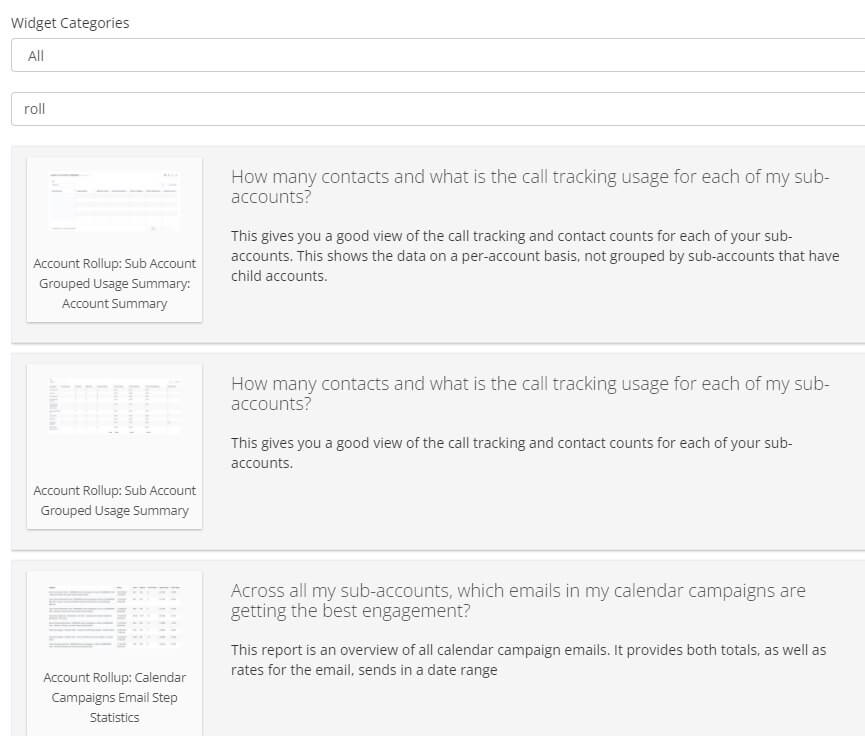Click the second widget's call tracking usage heading
865x745 pixels.
[x=530, y=394]
